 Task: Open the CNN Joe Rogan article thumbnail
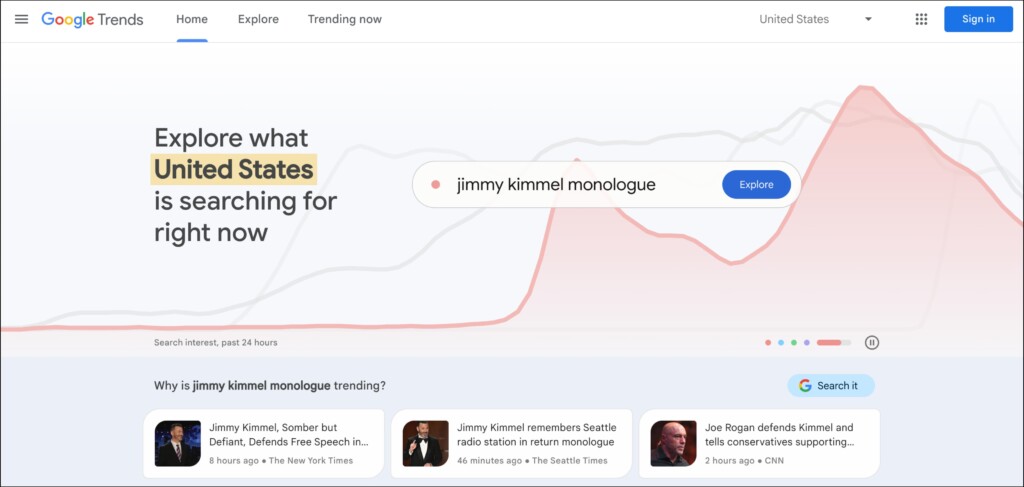coord(674,443)
